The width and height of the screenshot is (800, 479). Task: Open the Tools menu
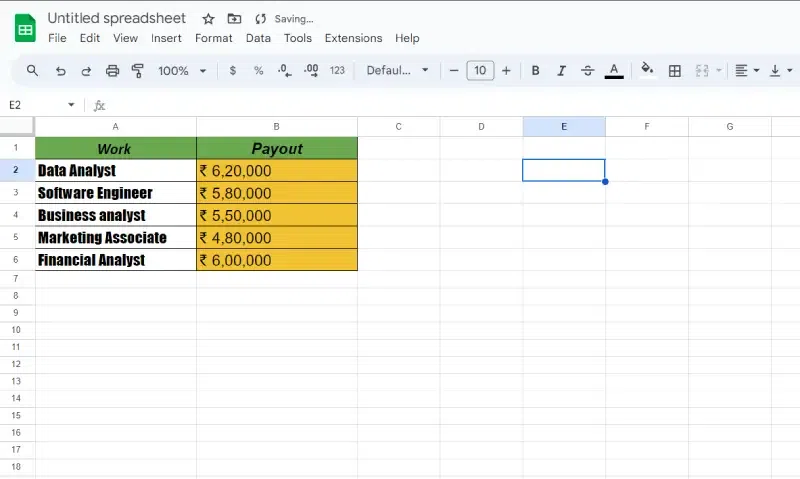298,38
